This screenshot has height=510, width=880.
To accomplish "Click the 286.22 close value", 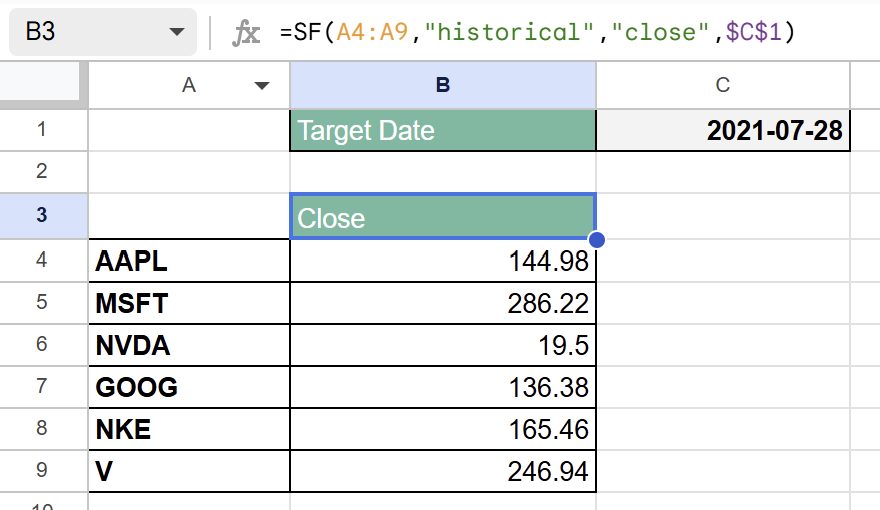I will coord(443,303).
